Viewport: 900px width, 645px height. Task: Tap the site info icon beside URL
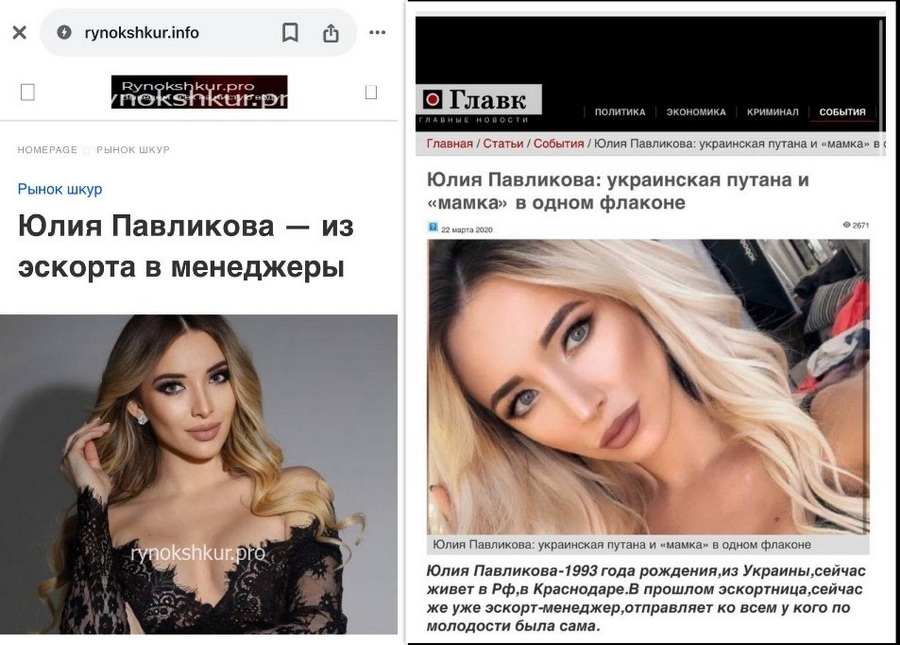[x=64, y=32]
